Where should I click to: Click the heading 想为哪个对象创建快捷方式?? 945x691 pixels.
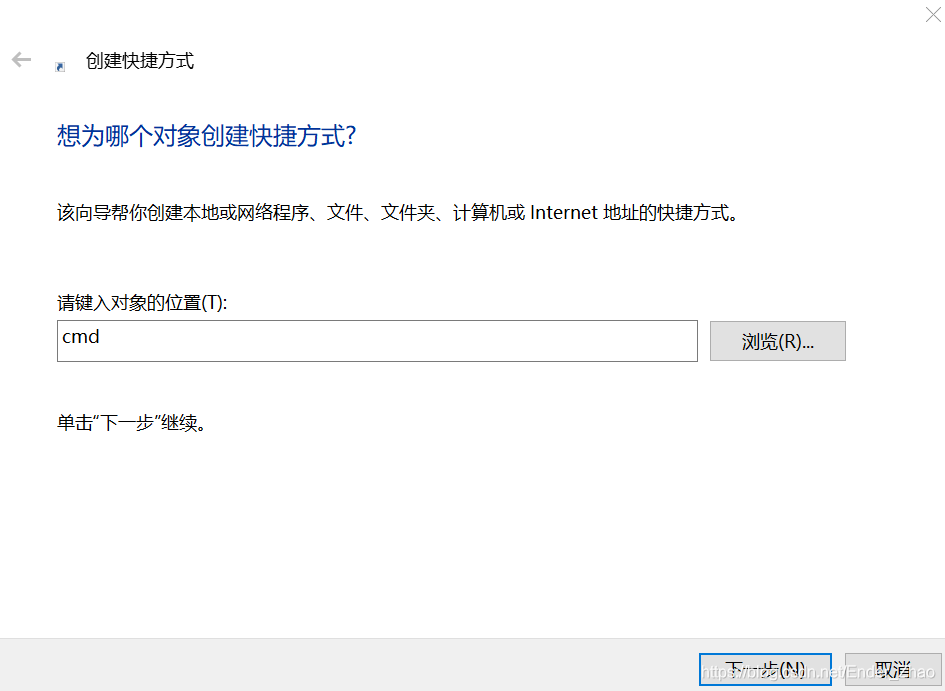click(206, 136)
